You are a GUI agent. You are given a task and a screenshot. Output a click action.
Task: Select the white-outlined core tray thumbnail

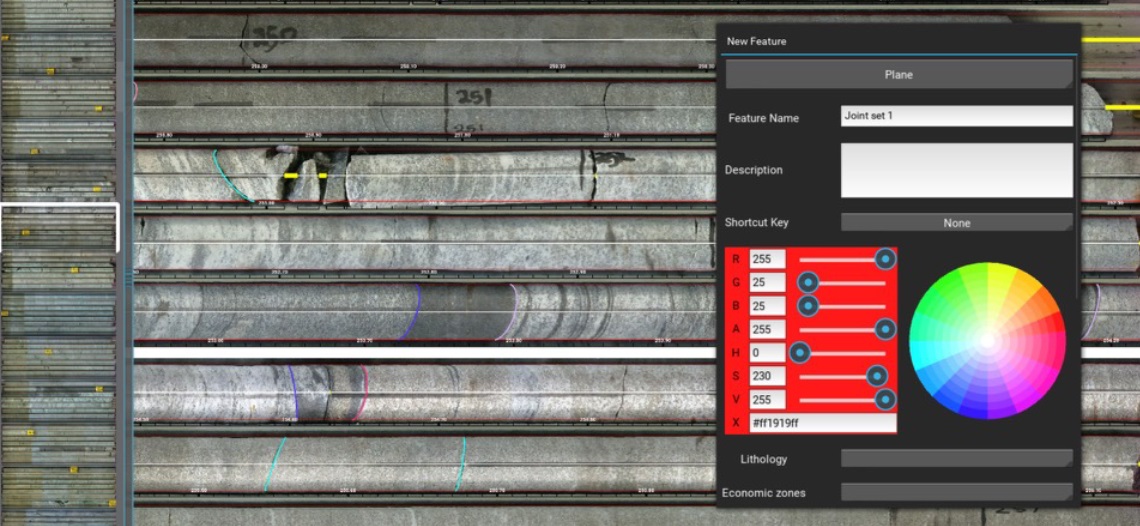[59, 228]
